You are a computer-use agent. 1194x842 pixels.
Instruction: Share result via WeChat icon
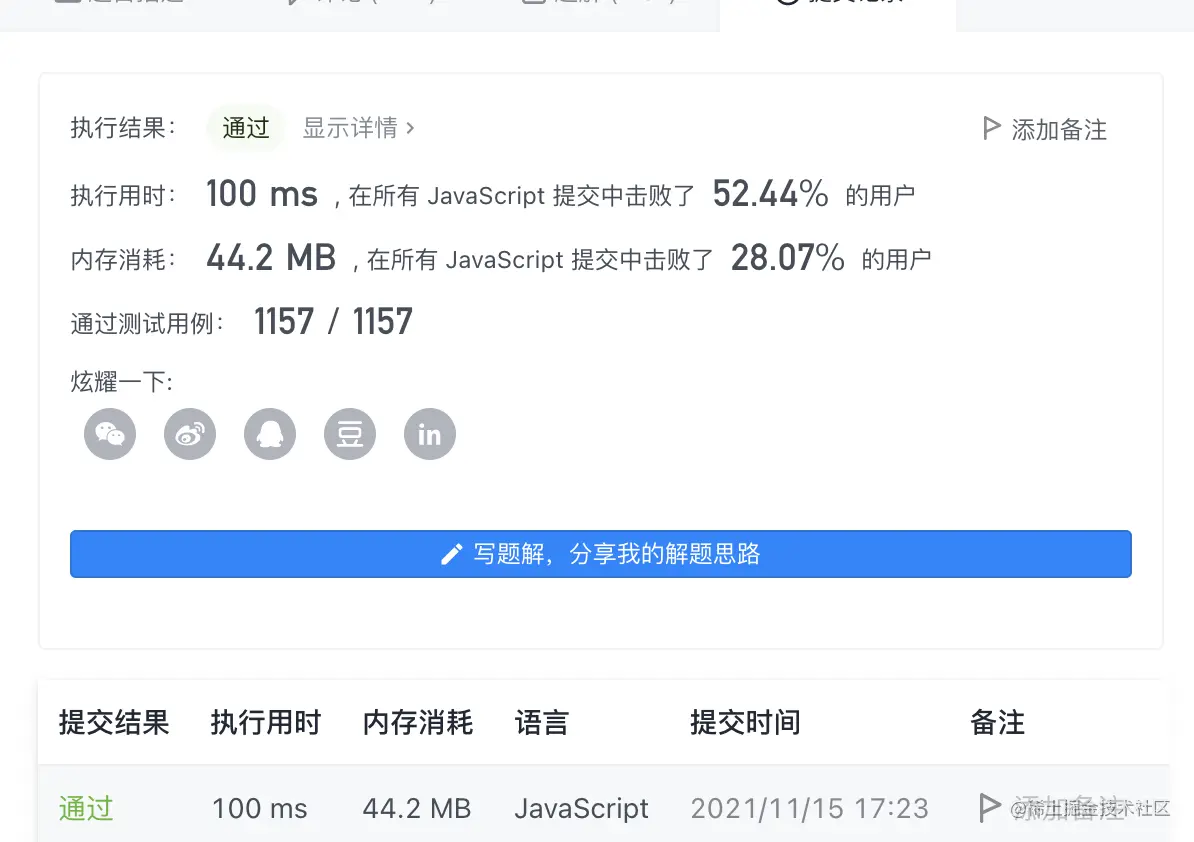(110, 434)
